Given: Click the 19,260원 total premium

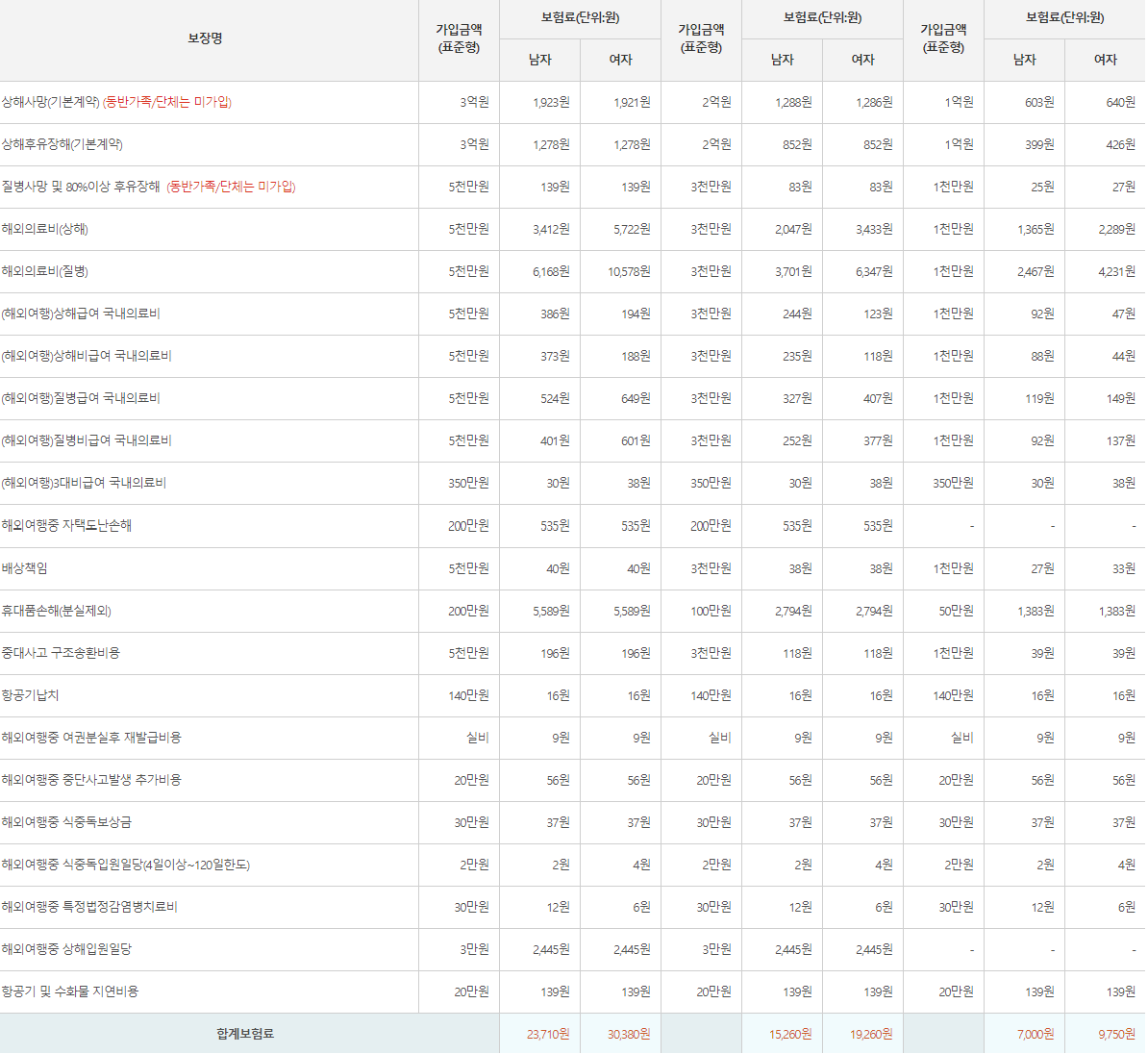Looking at the screenshot, I should (870, 1036).
